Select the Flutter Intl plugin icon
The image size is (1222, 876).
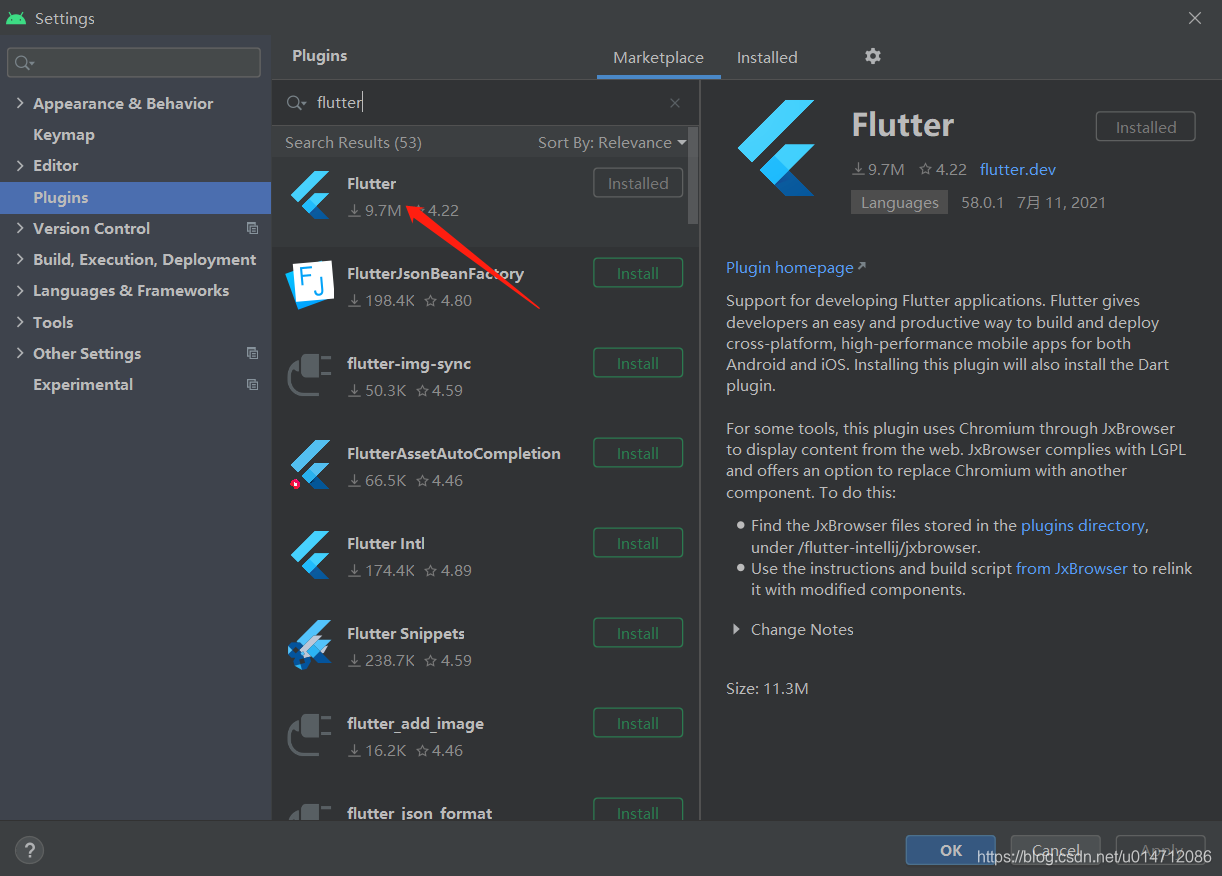[x=310, y=555]
